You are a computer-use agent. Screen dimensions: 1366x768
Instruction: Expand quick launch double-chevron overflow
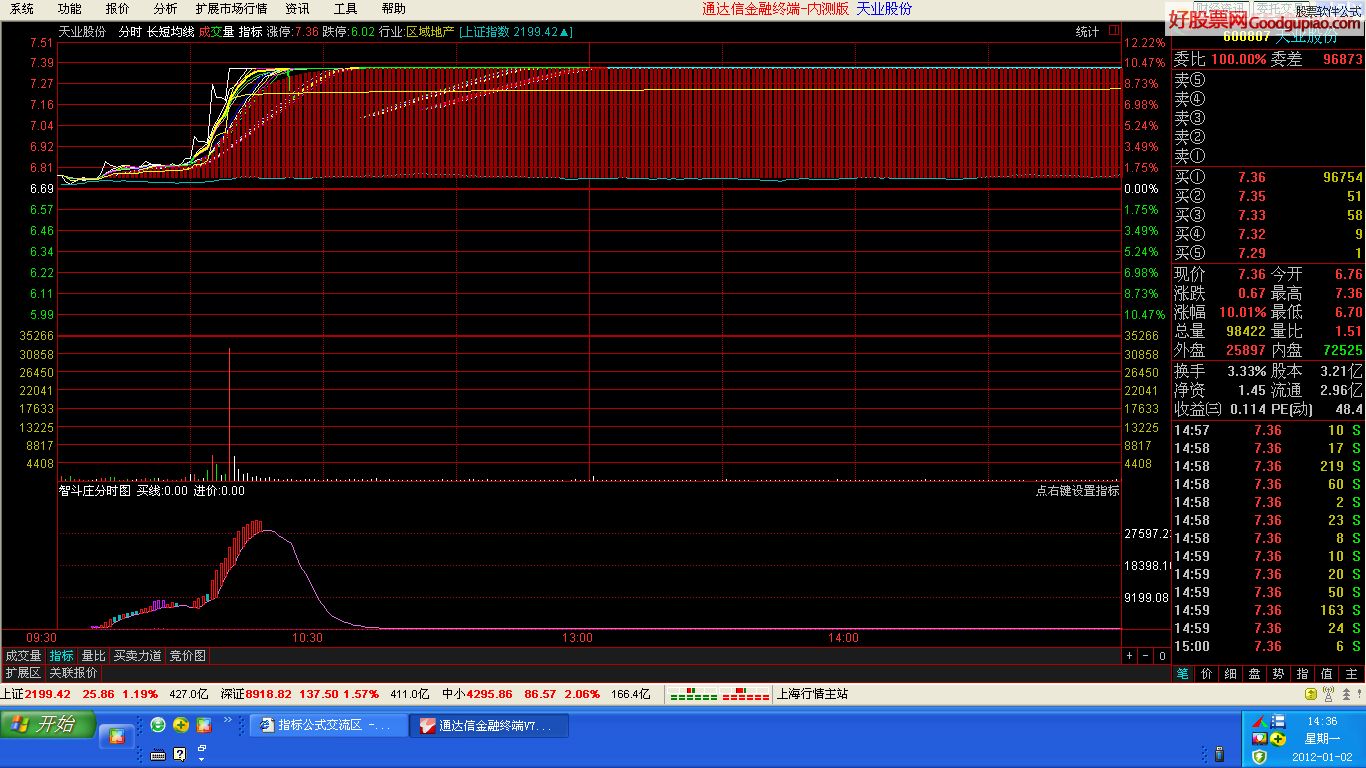[x=227, y=720]
